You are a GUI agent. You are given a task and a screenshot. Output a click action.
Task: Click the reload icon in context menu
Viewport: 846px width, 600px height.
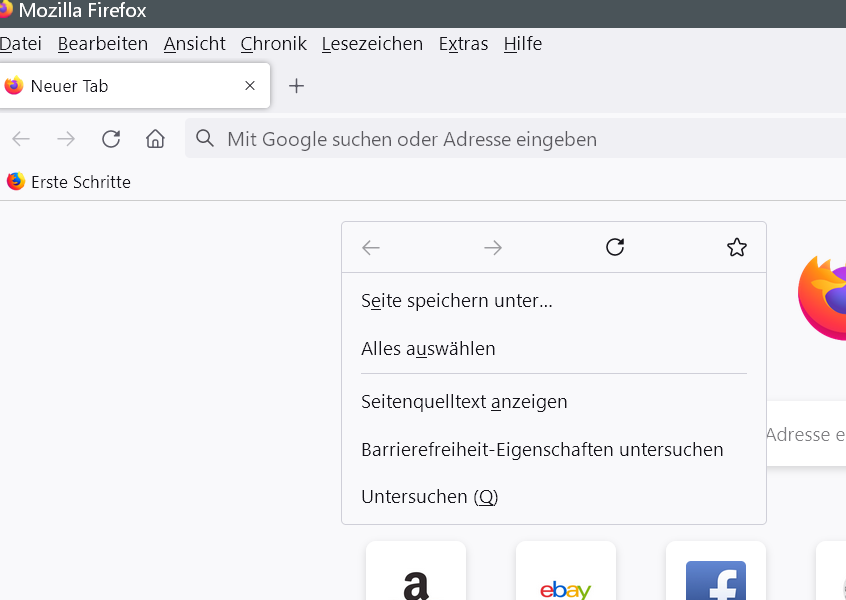(x=615, y=247)
